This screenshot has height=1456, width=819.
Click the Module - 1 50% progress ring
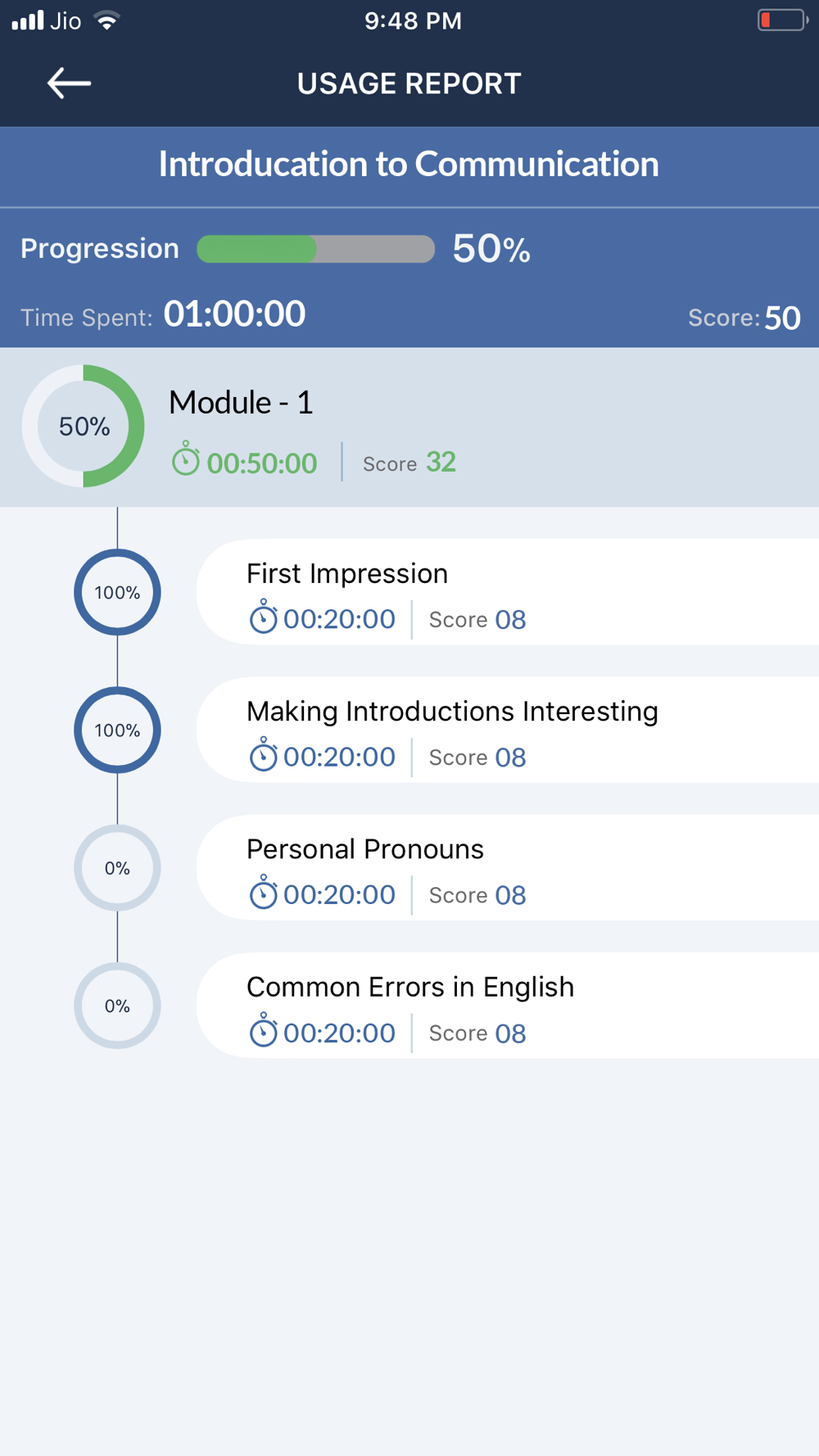(84, 426)
